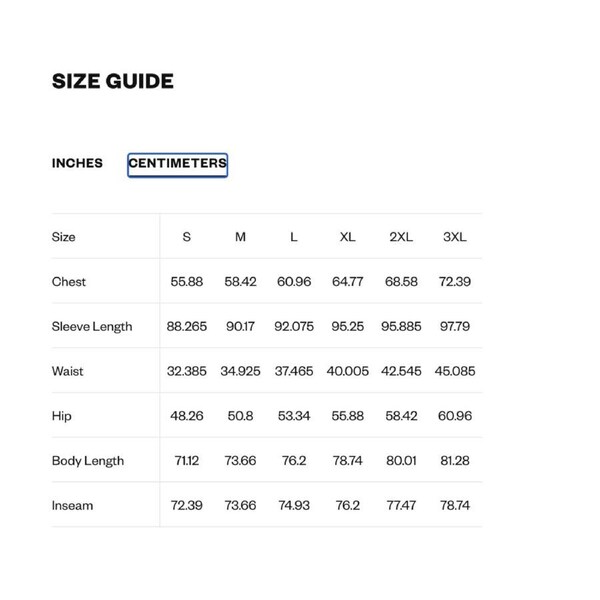Switch to the INCHES tab
The height and width of the screenshot is (600, 600).
tap(77, 163)
